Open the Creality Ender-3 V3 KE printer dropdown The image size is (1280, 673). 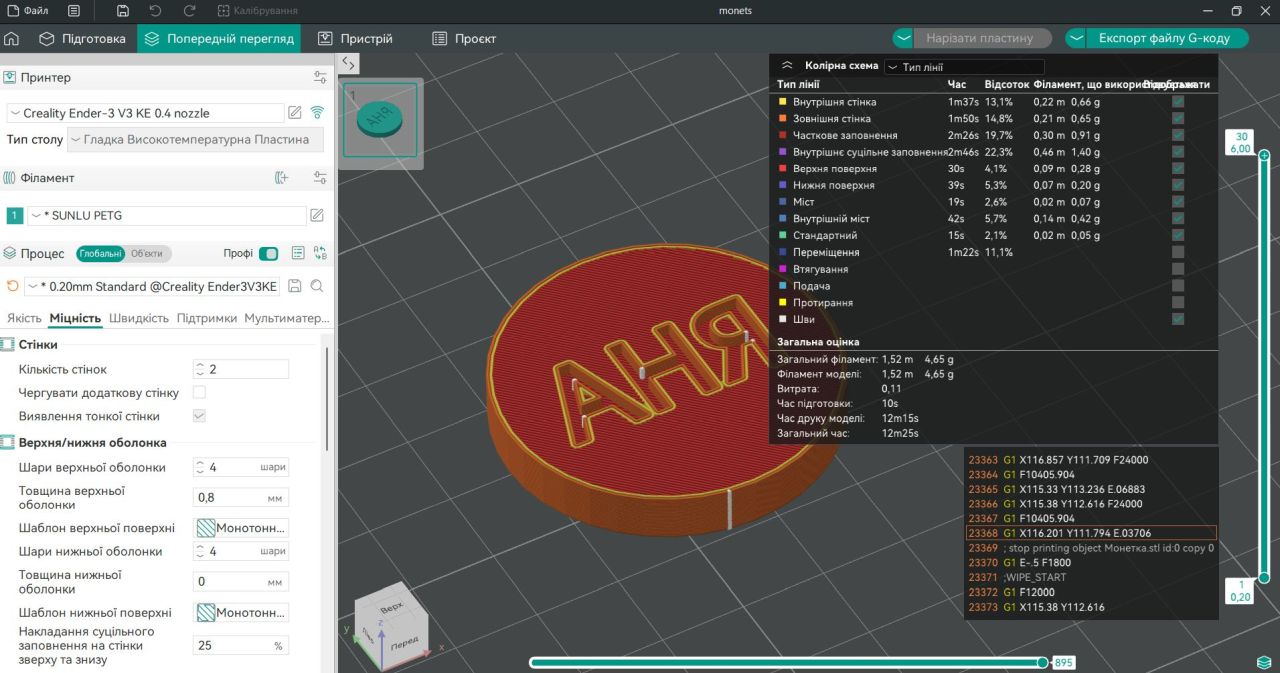[144, 113]
